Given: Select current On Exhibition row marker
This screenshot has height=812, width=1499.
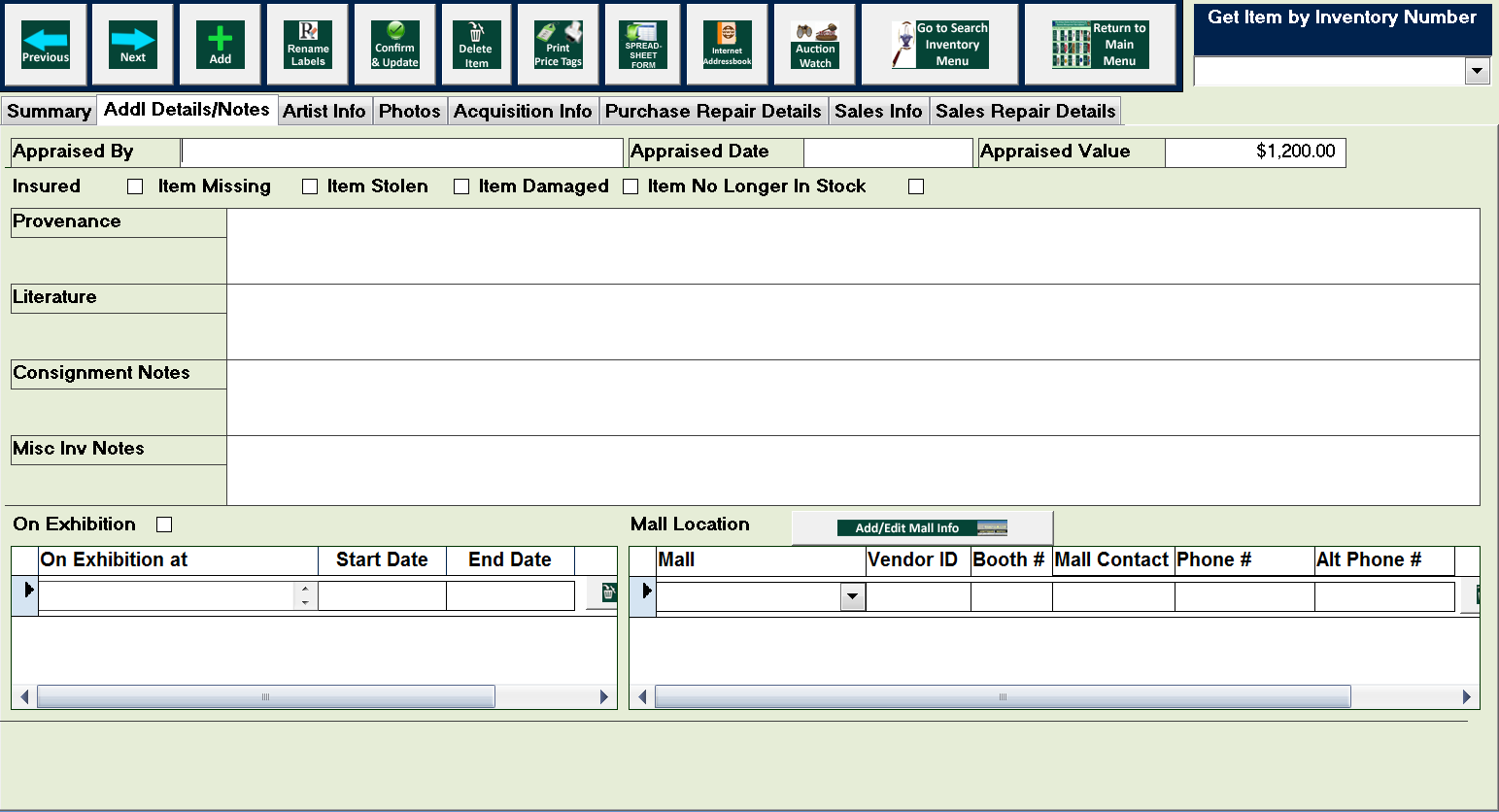Looking at the screenshot, I should [x=25, y=595].
